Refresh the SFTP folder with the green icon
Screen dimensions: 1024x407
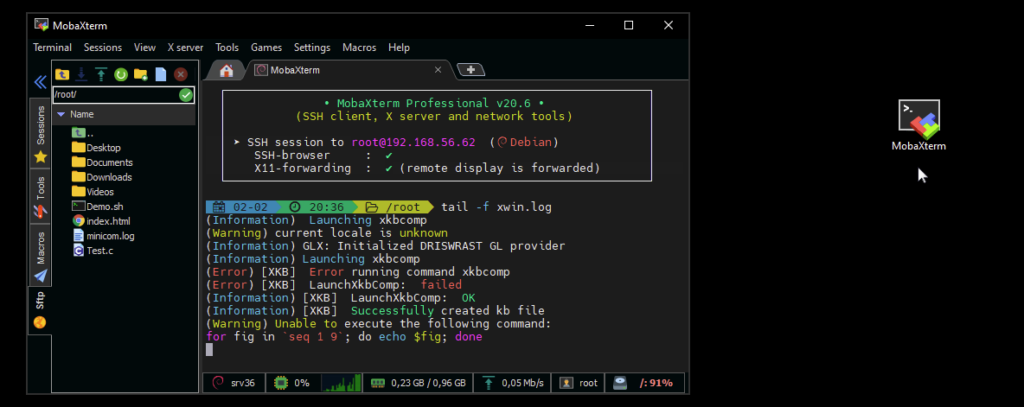[121, 74]
